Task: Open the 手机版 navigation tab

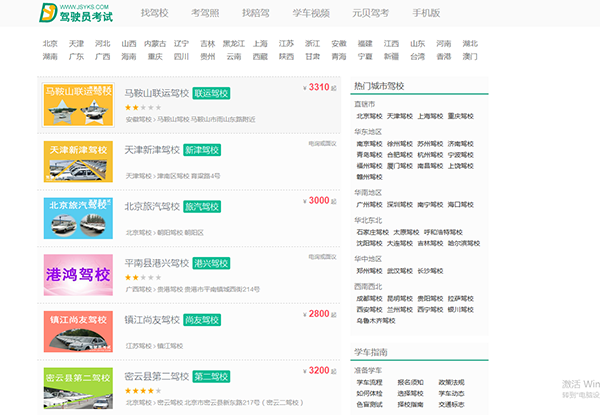Action: [x=426, y=13]
